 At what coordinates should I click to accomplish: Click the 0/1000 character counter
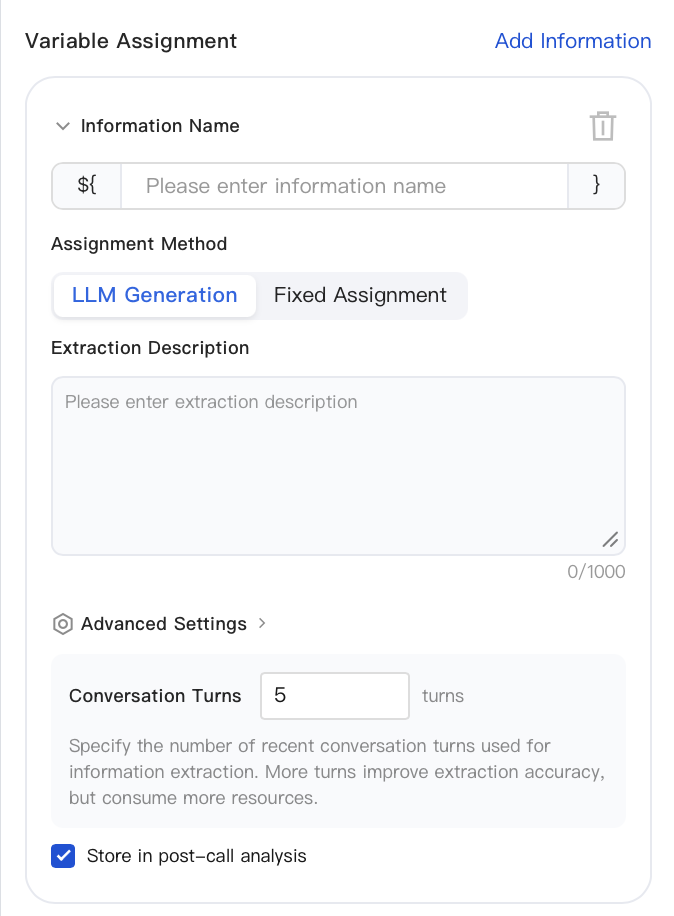pos(596,571)
